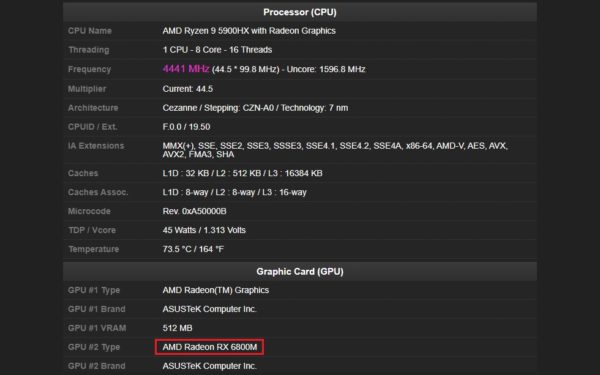
Task: Select AMD Ryzen 9 5900HX processor name
Action: coord(249,31)
